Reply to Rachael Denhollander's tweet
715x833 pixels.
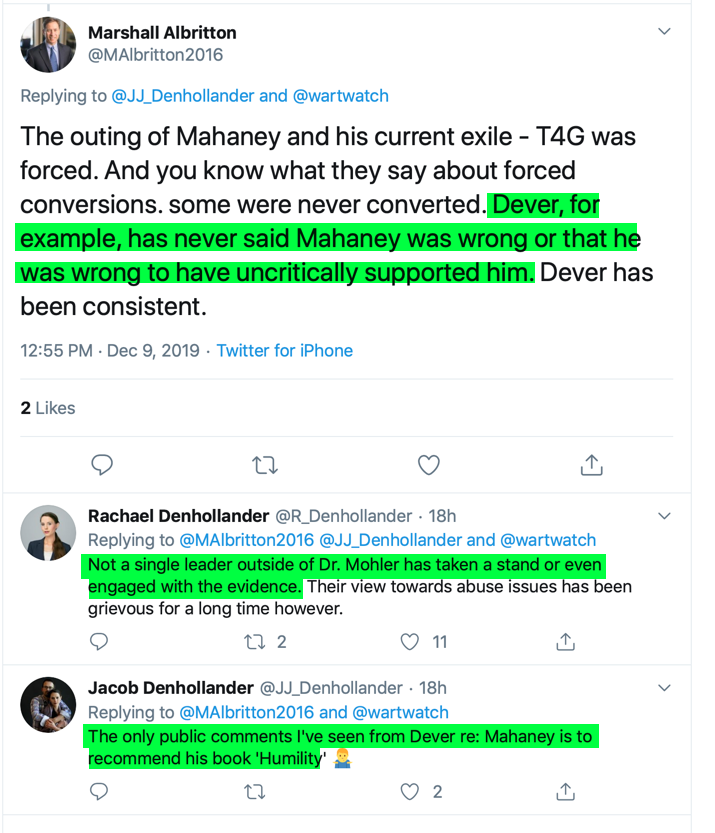coord(100,641)
